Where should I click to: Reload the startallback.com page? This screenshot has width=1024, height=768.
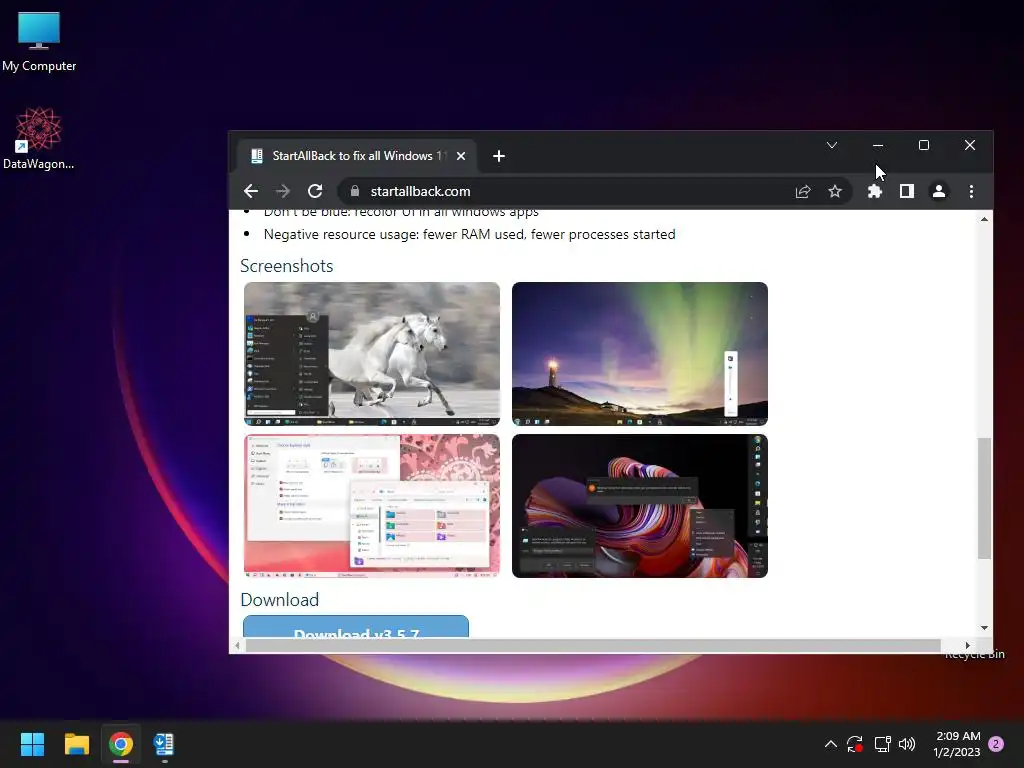[x=315, y=191]
